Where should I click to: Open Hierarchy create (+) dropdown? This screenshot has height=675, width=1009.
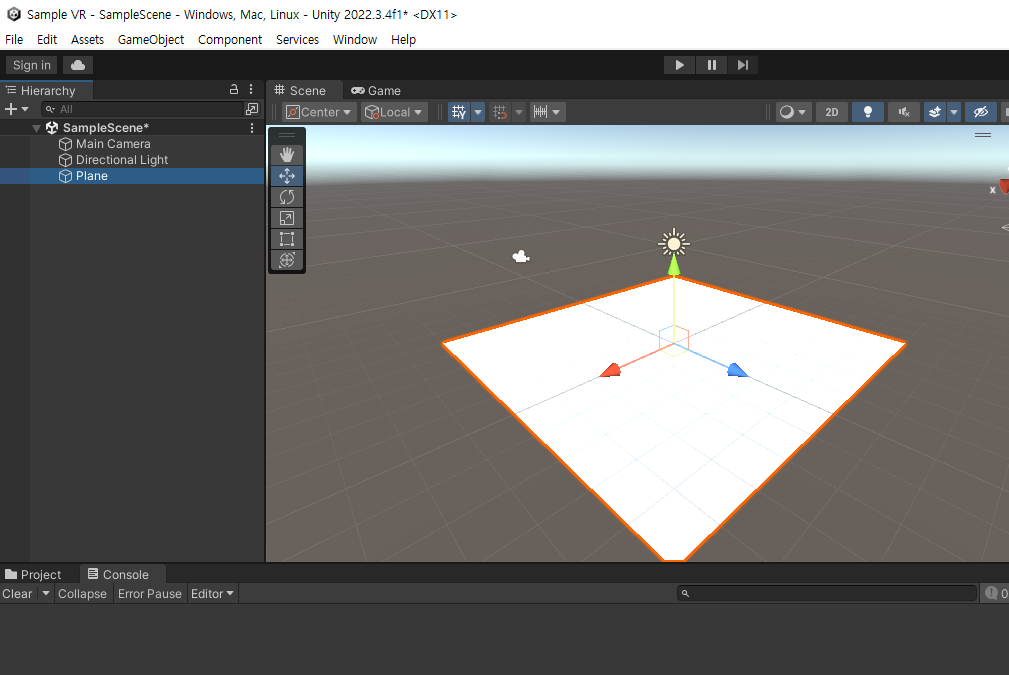[17, 109]
